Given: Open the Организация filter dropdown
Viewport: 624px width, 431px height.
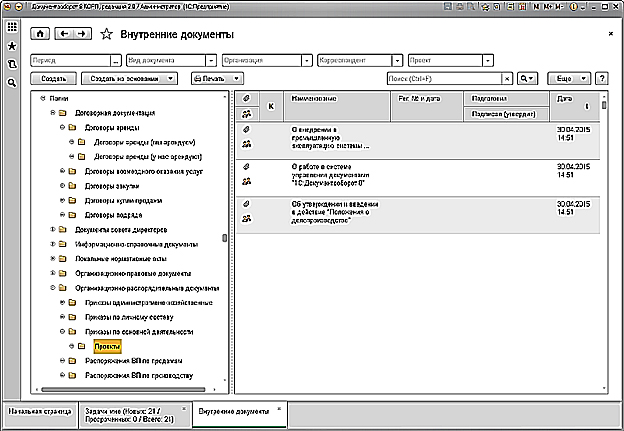Looking at the screenshot, I should pyautogui.click(x=308, y=60).
